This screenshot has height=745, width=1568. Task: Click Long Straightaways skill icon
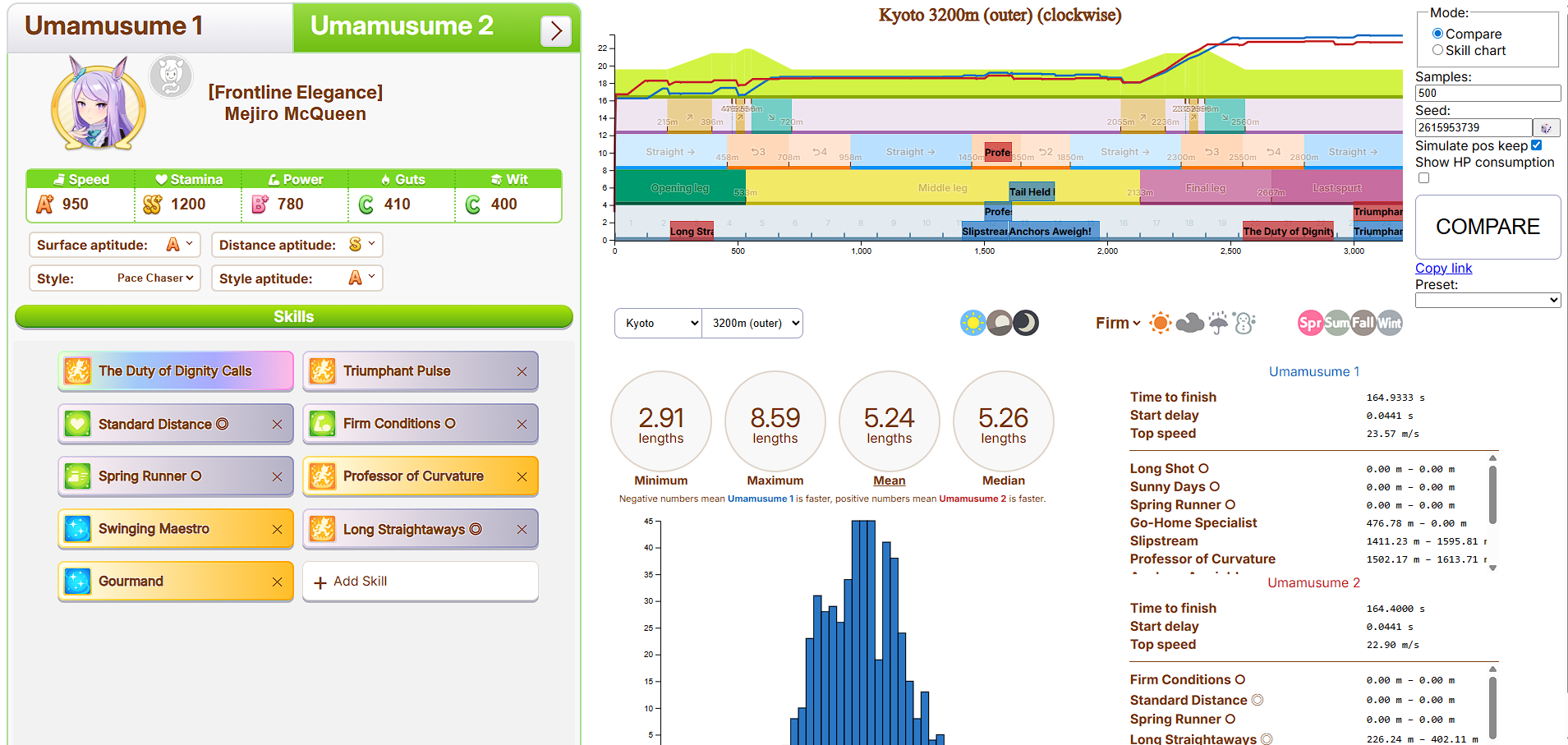(322, 529)
